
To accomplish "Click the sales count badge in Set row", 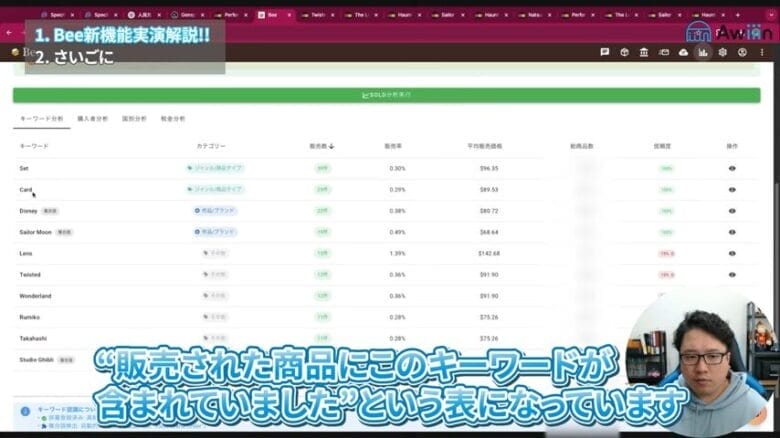I will point(322,168).
